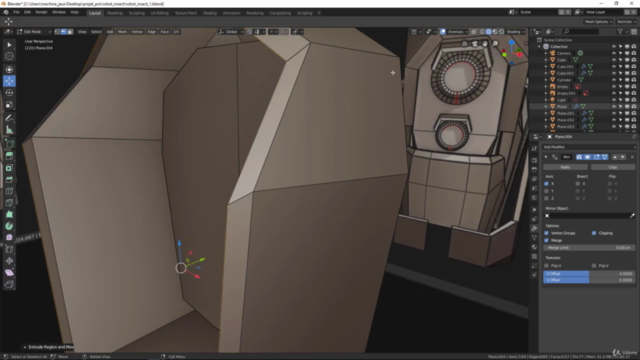
Task: Click the Extrude Region operator panel header
Action: pos(49,347)
